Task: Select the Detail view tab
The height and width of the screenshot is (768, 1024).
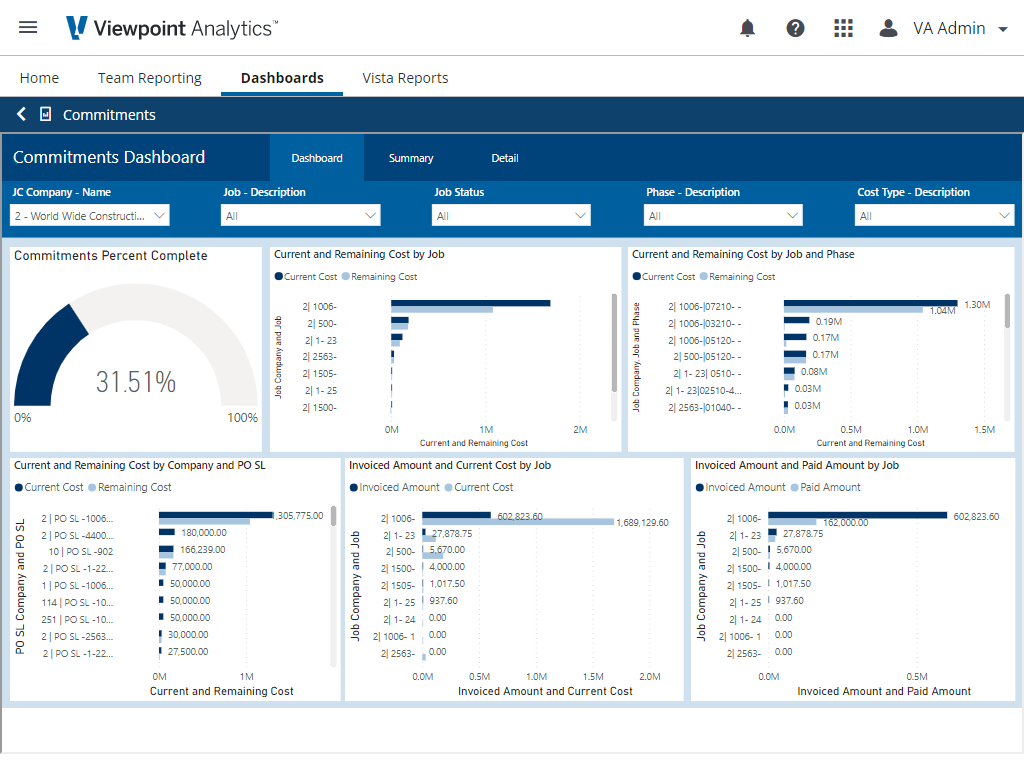Action: click(x=504, y=158)
